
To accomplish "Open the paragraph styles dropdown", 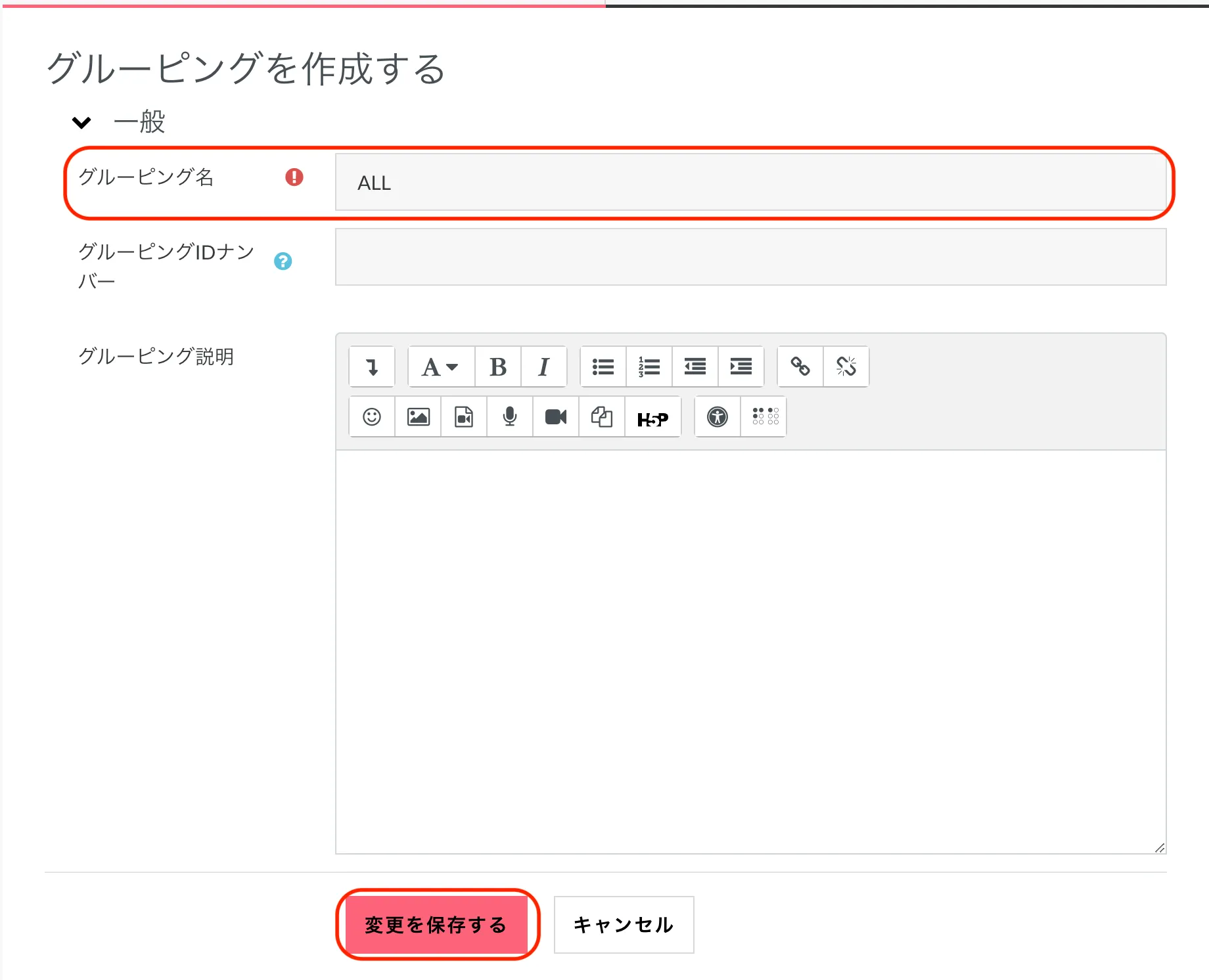I will 440,367.
